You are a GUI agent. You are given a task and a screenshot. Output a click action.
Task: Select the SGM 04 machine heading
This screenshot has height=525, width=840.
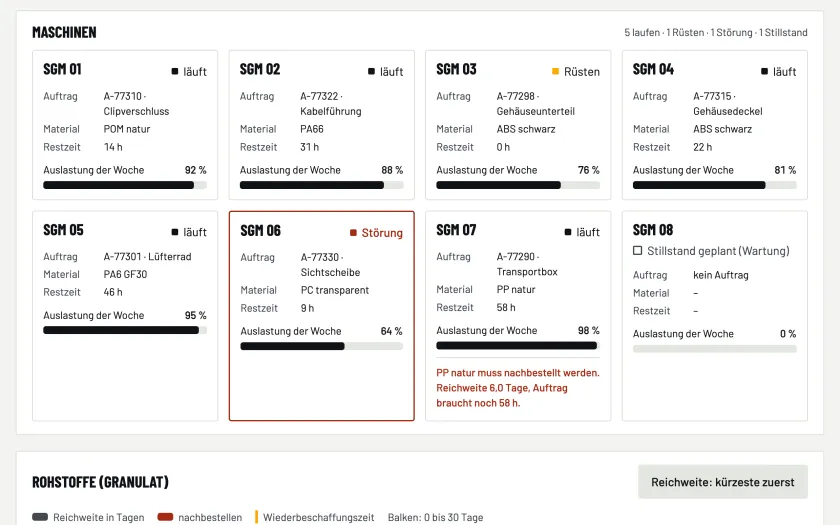click(x=653, y=69)
